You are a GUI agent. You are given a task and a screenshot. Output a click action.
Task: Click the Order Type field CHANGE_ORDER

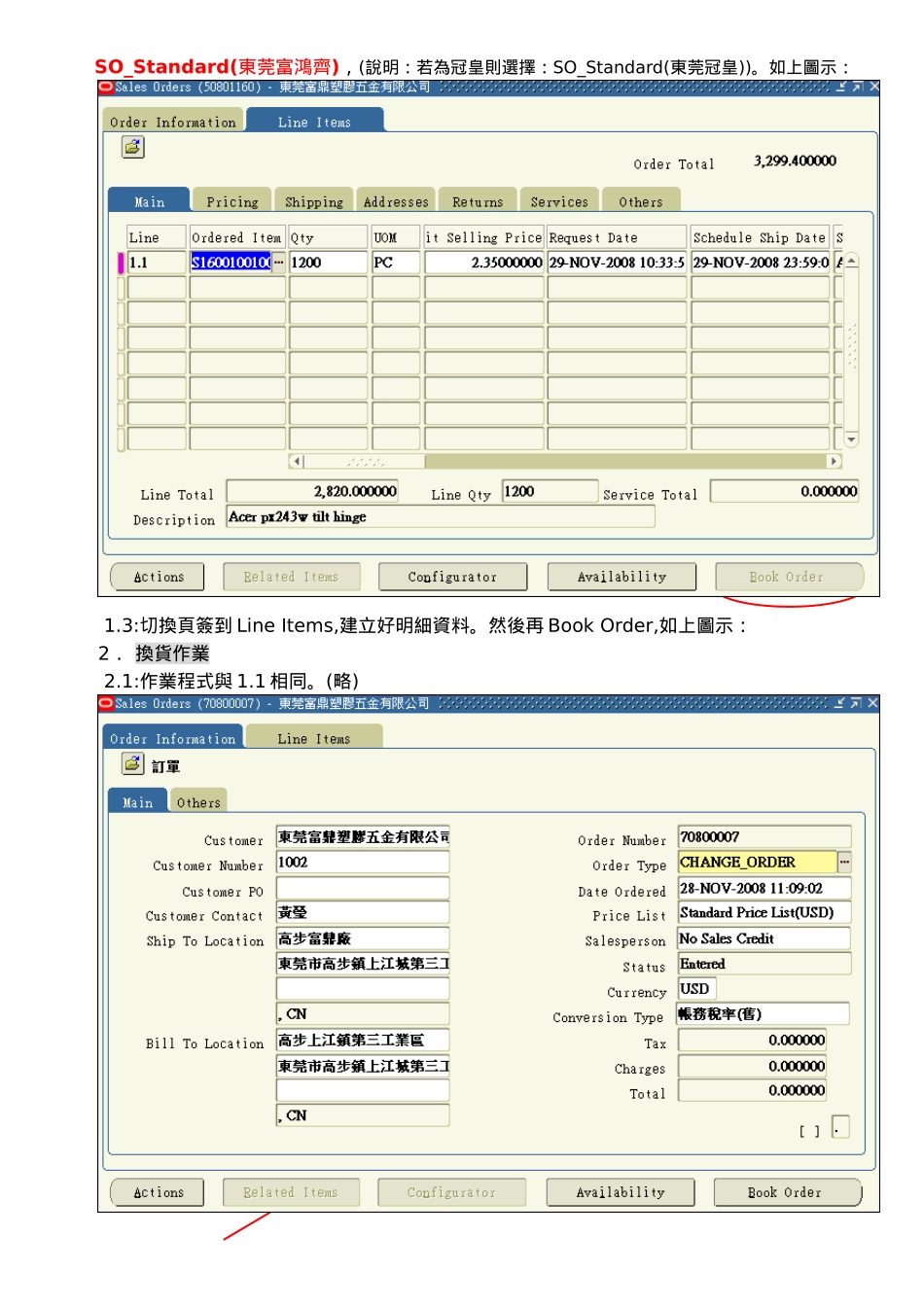(757, 862)
